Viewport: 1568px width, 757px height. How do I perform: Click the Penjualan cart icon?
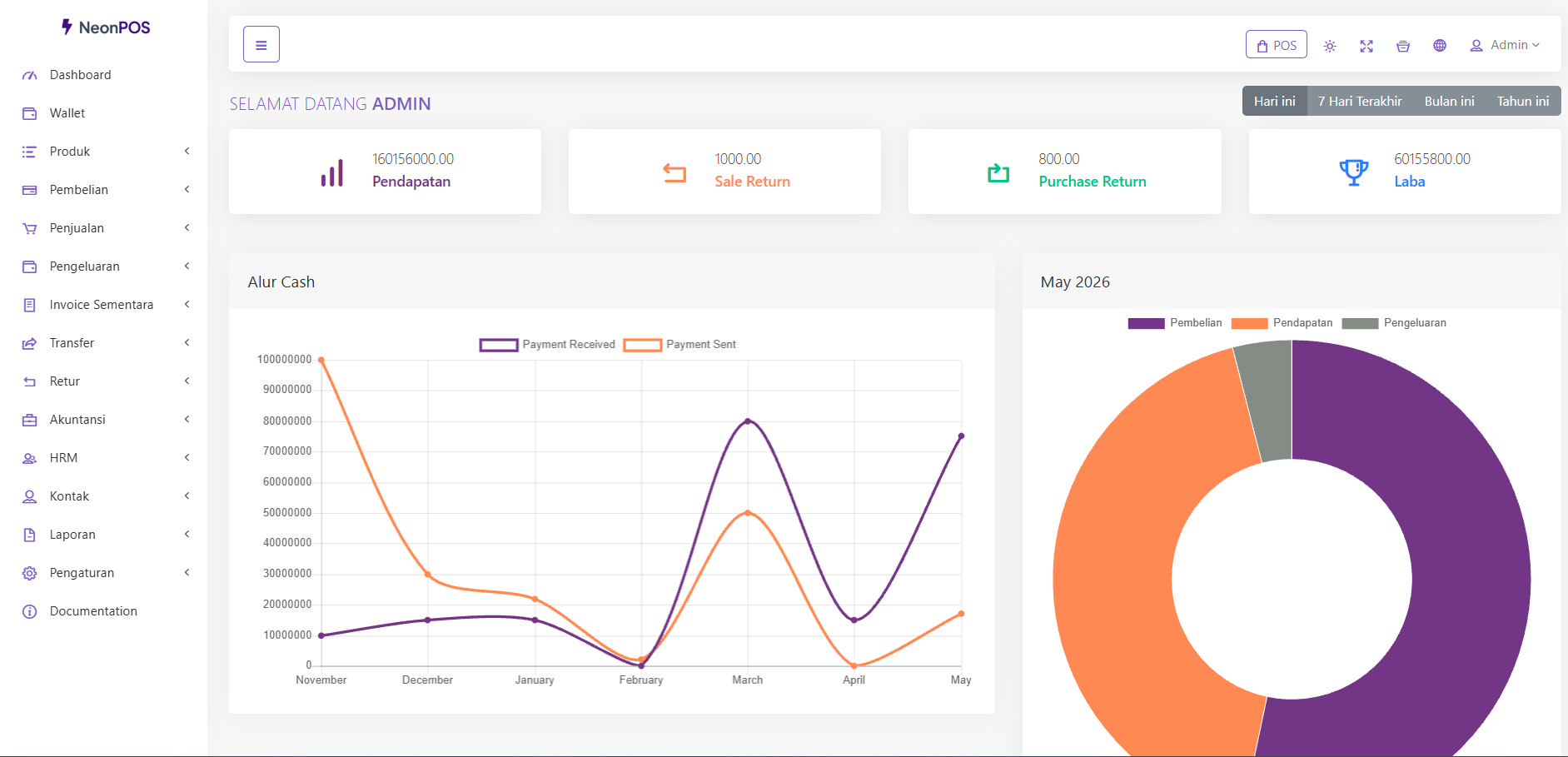click(x=29, y=228)
